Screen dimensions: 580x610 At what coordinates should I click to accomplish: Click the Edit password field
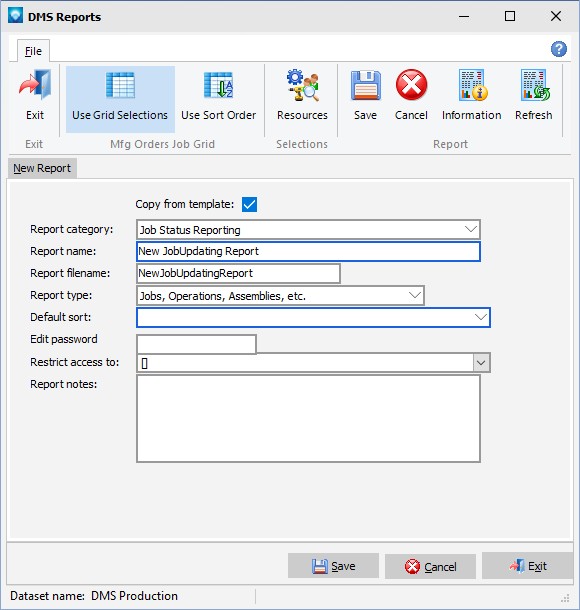tap(196, 344)
